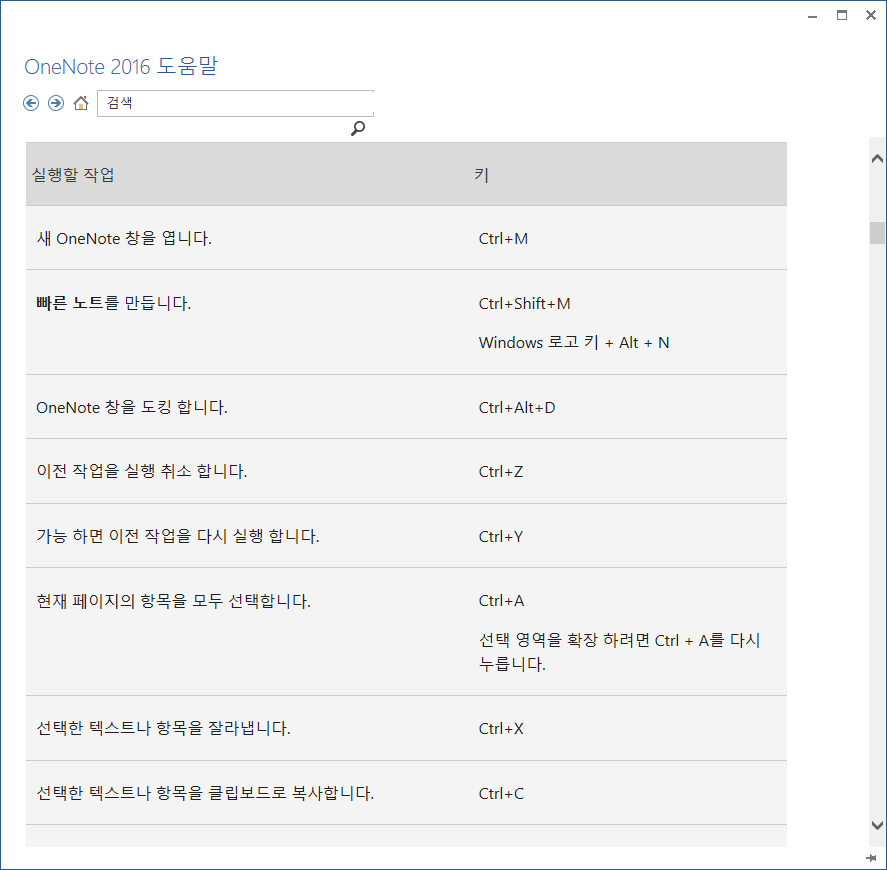Click the 실행할 작업 column header

point(73,174)
